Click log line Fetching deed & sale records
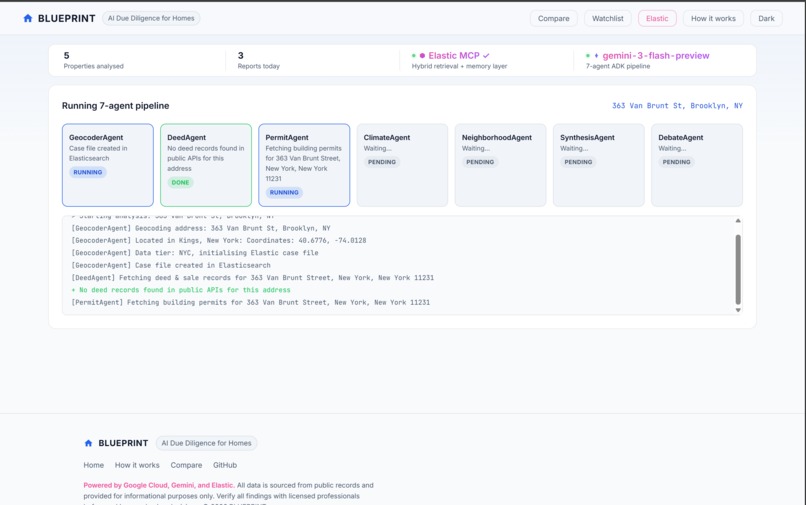 click(253, 278)
